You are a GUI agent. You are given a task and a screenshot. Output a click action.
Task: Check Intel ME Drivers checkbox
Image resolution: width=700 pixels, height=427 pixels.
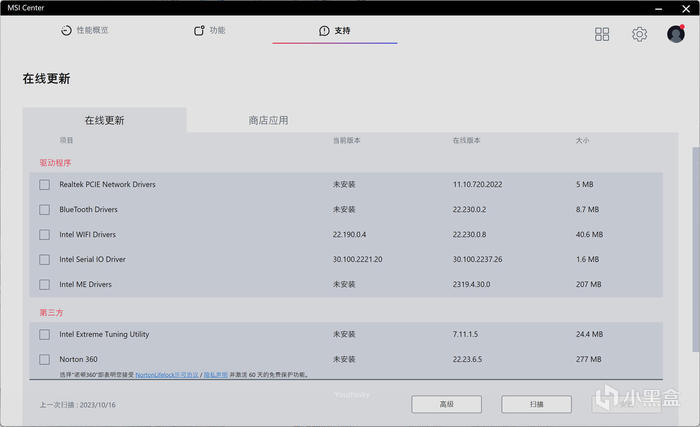point(44,285)
